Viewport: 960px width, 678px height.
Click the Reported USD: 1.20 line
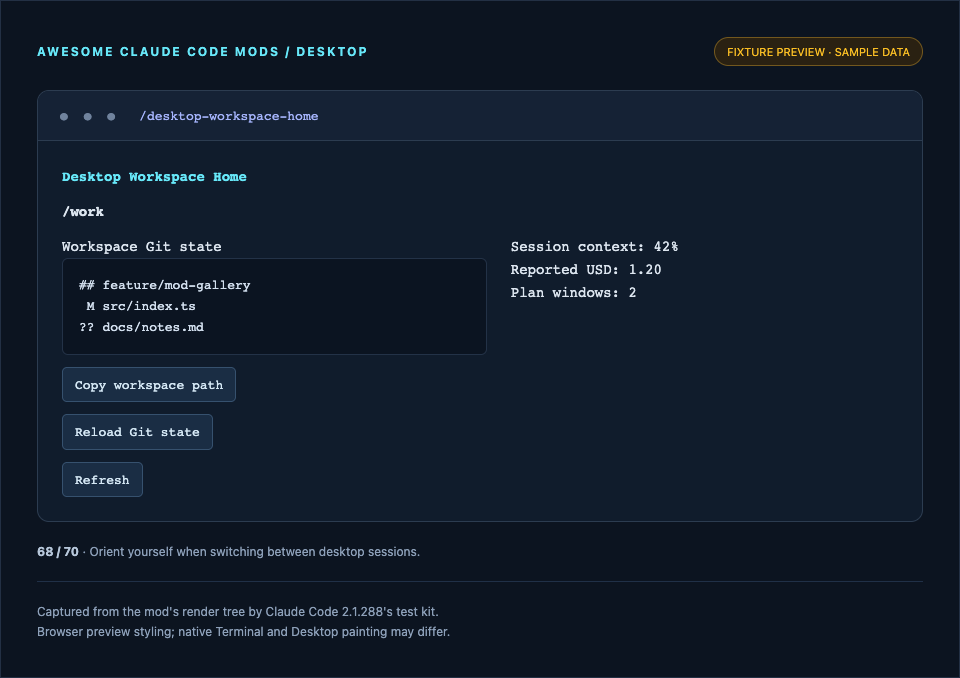coord(586,269)
